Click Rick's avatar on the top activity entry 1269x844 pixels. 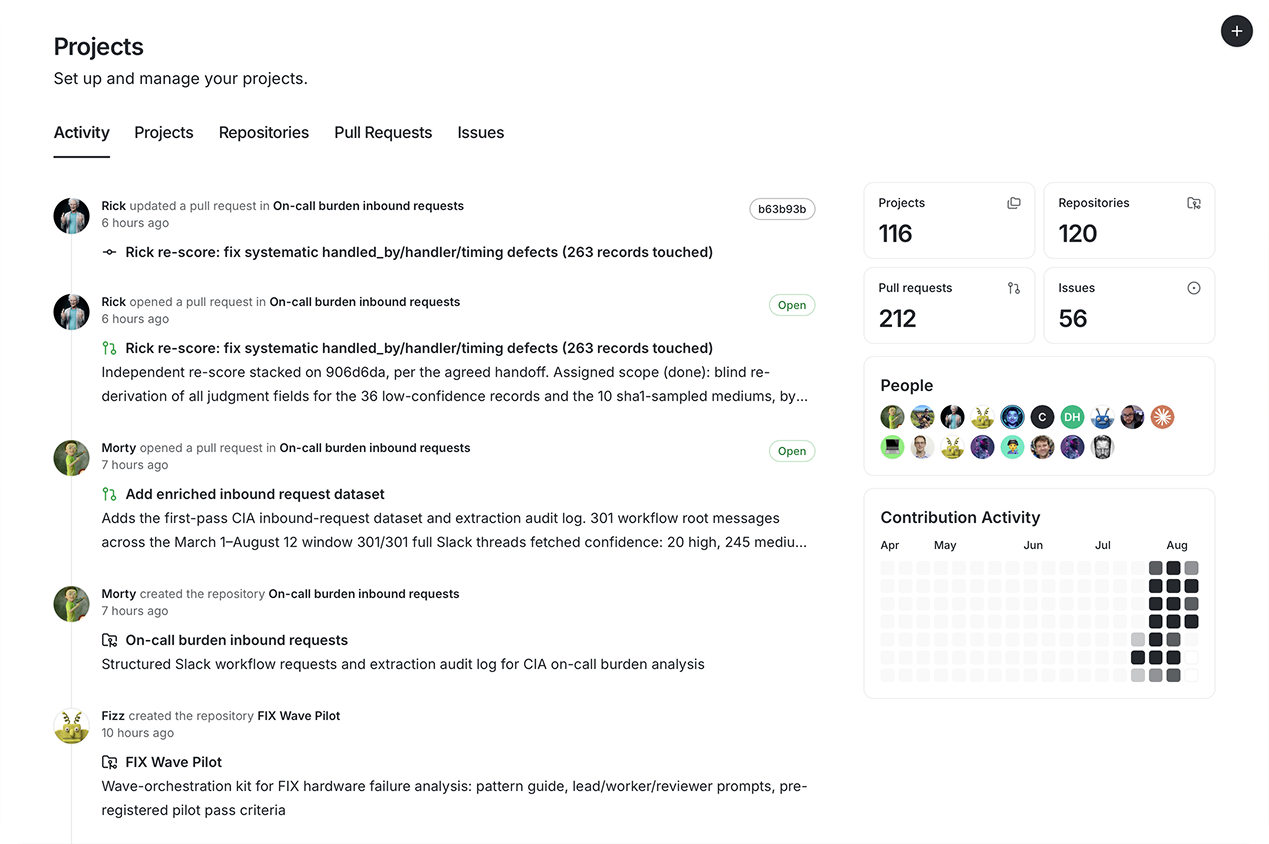pyautogui.click(x=72, y=216)
